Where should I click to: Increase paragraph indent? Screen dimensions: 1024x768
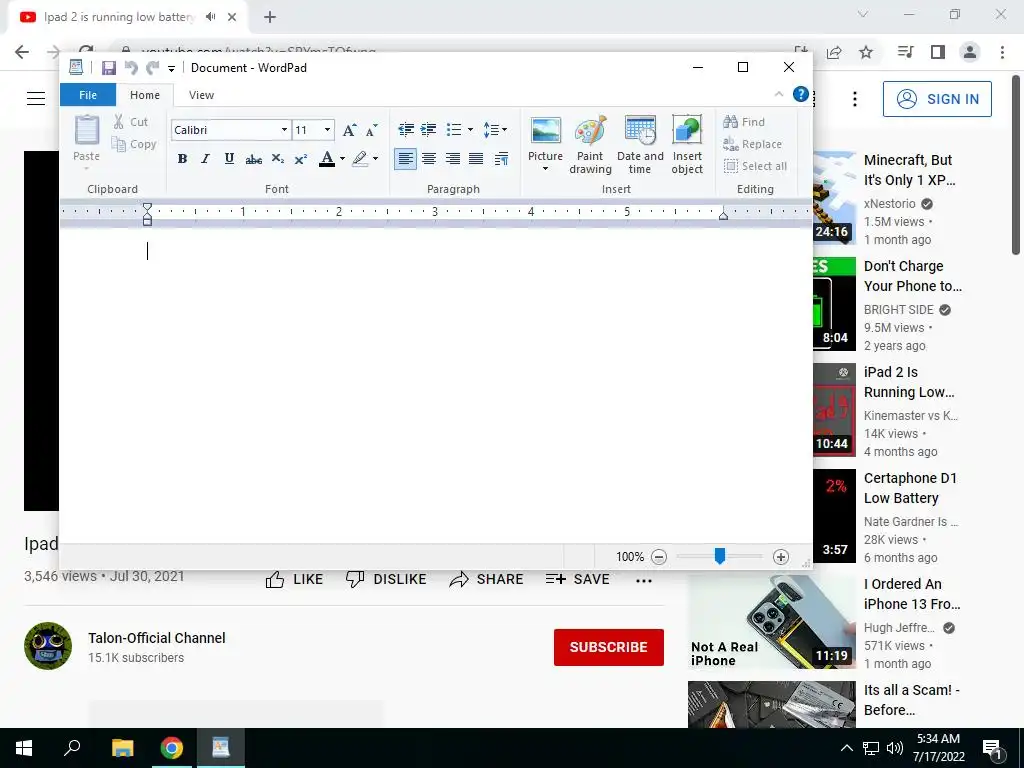428,129
